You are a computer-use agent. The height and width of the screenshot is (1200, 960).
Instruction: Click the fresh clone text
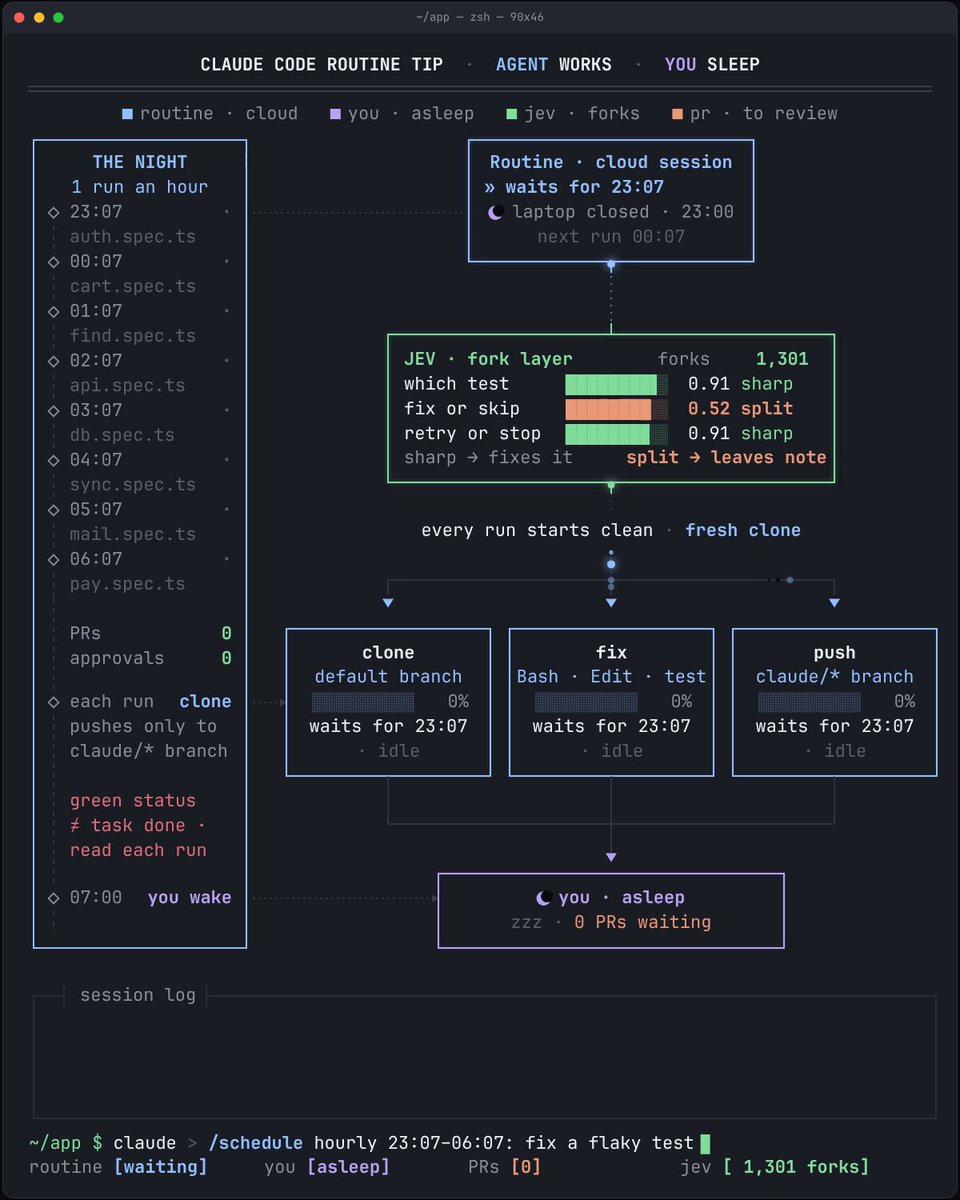pyautogui.click(x=743, y=530)
